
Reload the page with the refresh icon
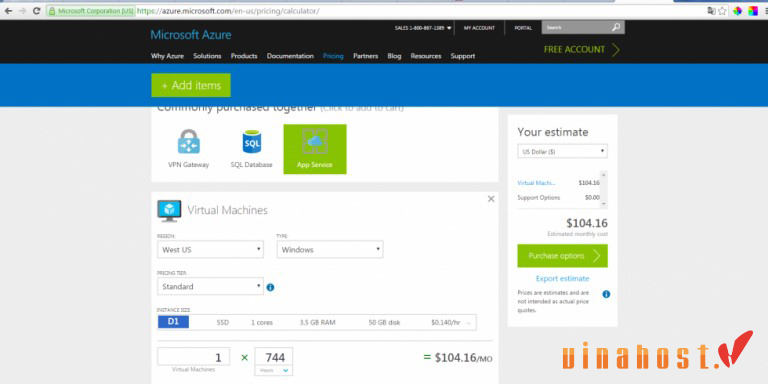pos(36,11)
